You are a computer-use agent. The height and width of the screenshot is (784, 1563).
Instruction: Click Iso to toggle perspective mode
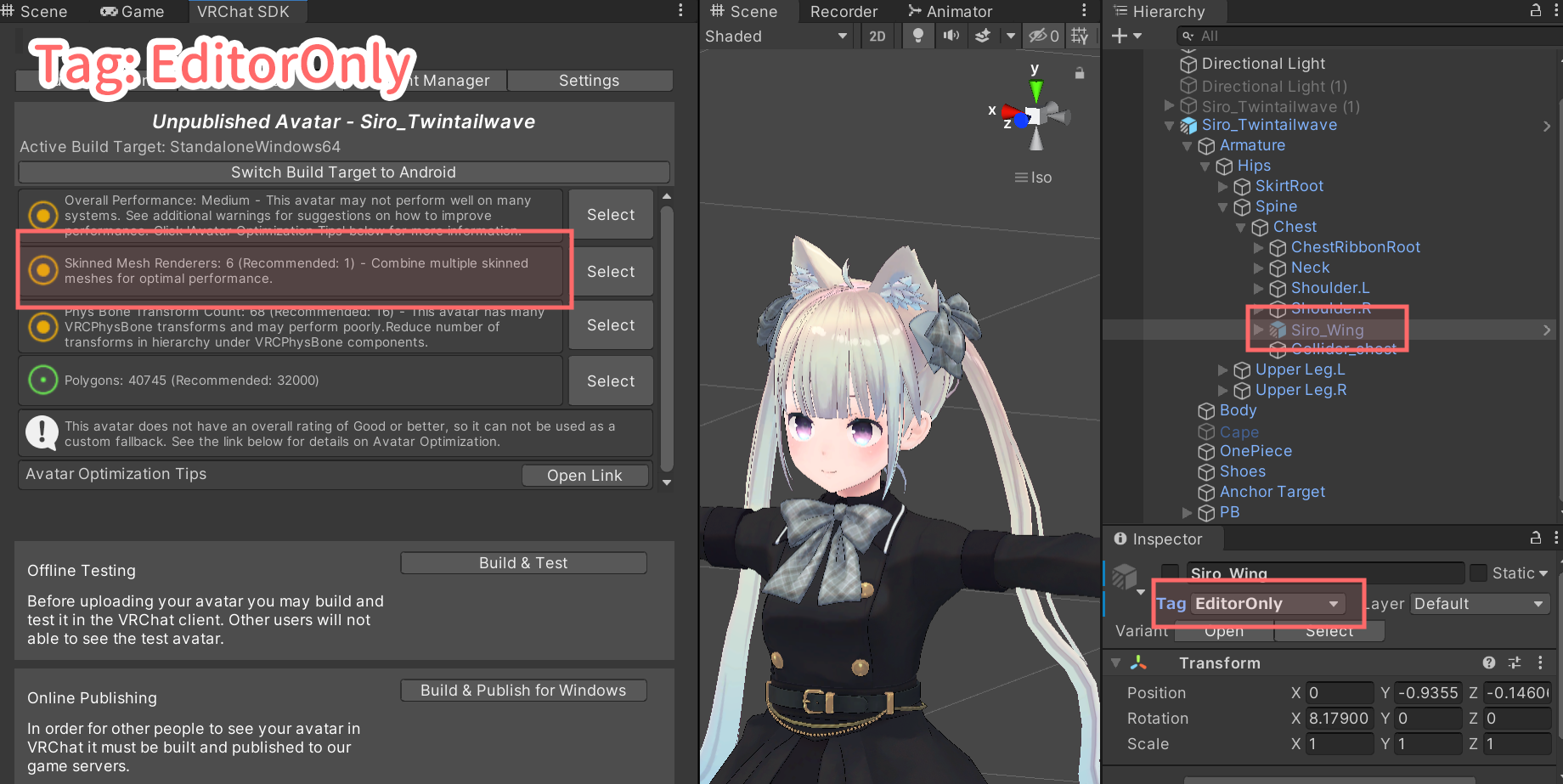[x=1040, y=177]
